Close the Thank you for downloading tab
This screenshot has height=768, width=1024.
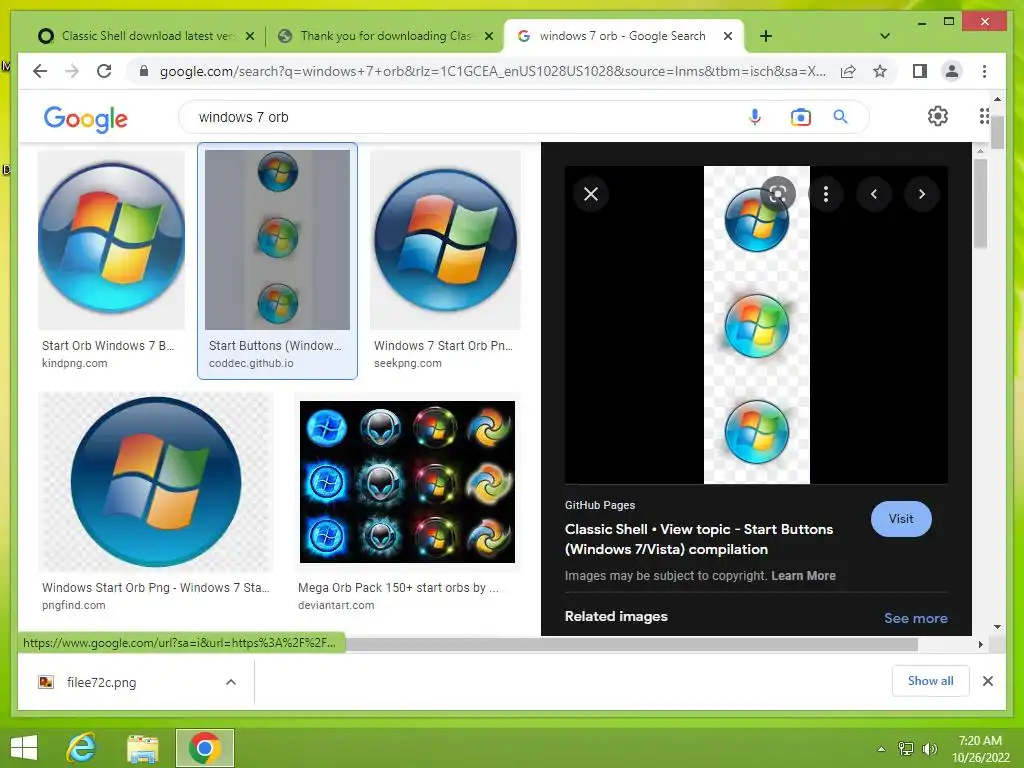(488, 36)
